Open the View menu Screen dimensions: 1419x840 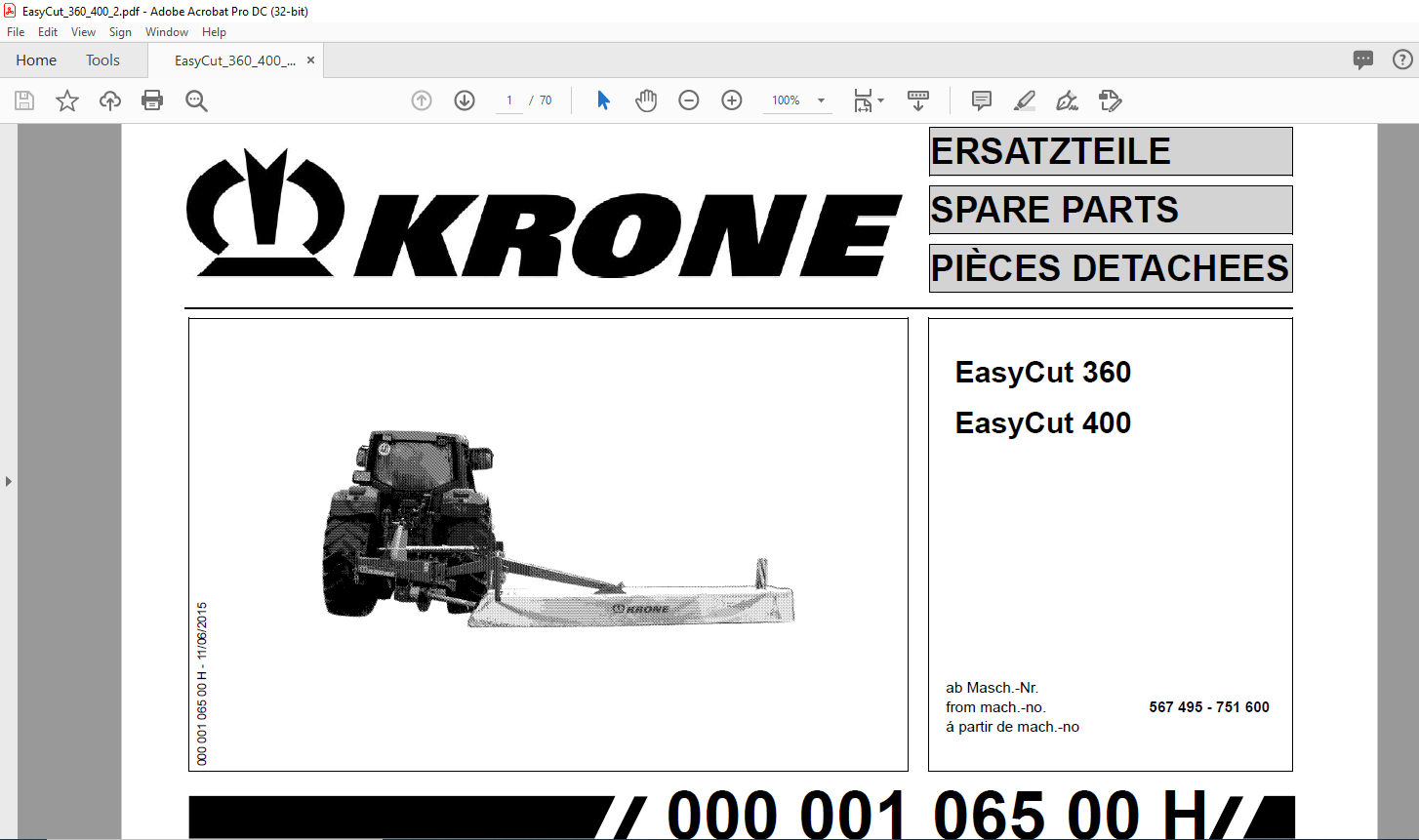pyautogui.click(x=83, y=32)
